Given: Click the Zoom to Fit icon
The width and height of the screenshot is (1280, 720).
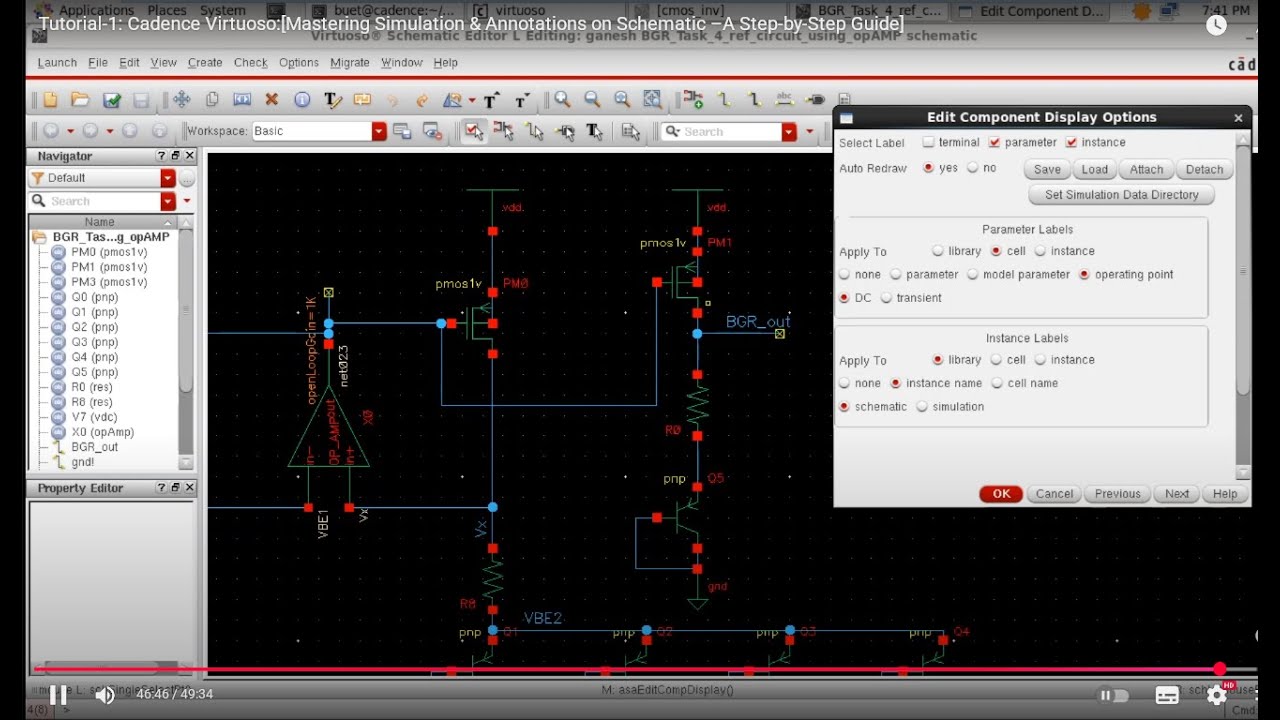Looking at the screenshot, I should (x=652, y=99).
